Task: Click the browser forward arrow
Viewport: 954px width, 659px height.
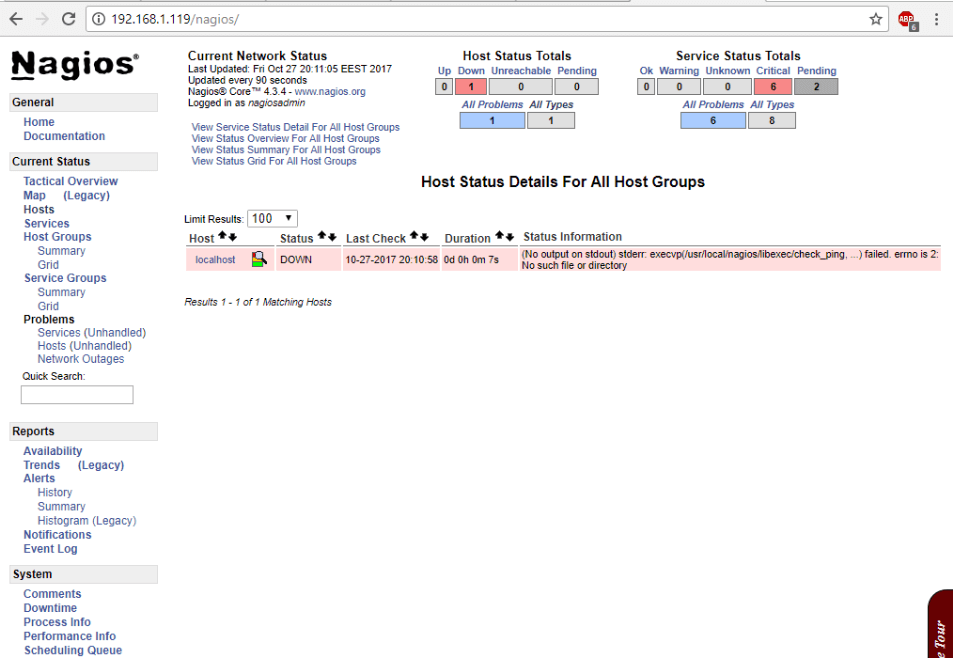Action: click(x=42, y=19)
